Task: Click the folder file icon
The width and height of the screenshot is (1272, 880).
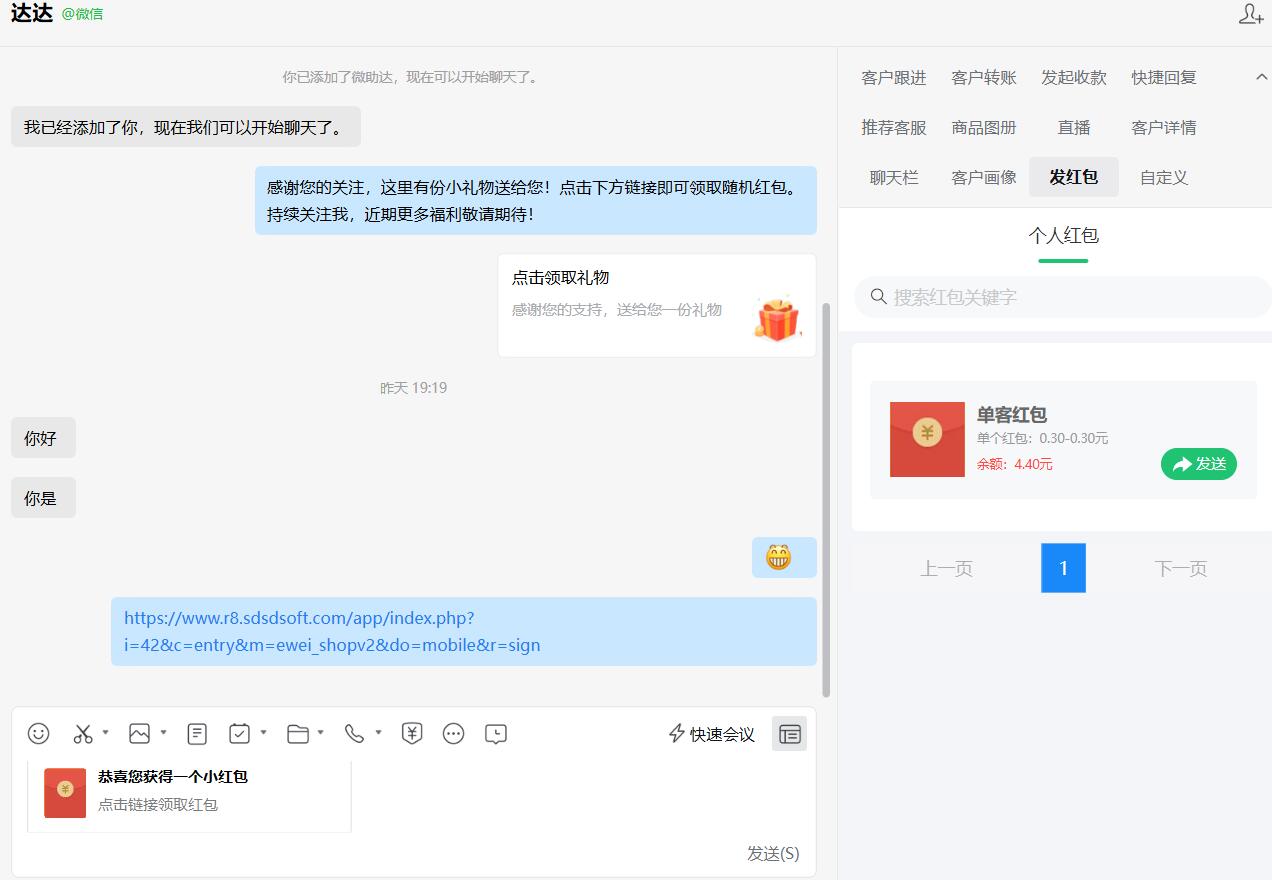Action: pyautogui.click(x=297, y=734)
